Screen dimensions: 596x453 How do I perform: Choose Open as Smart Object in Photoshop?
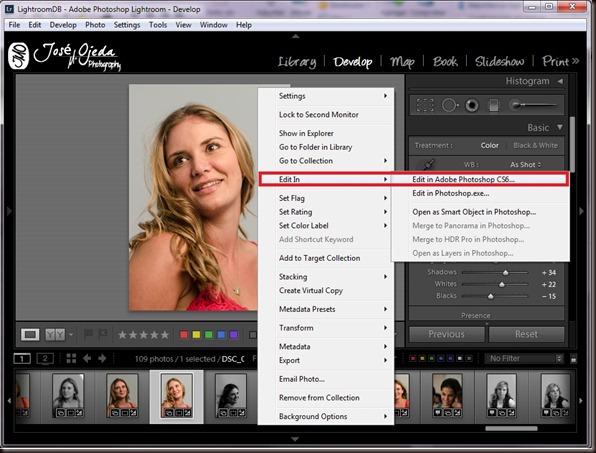pyautogui.click(x=480, y=212)
